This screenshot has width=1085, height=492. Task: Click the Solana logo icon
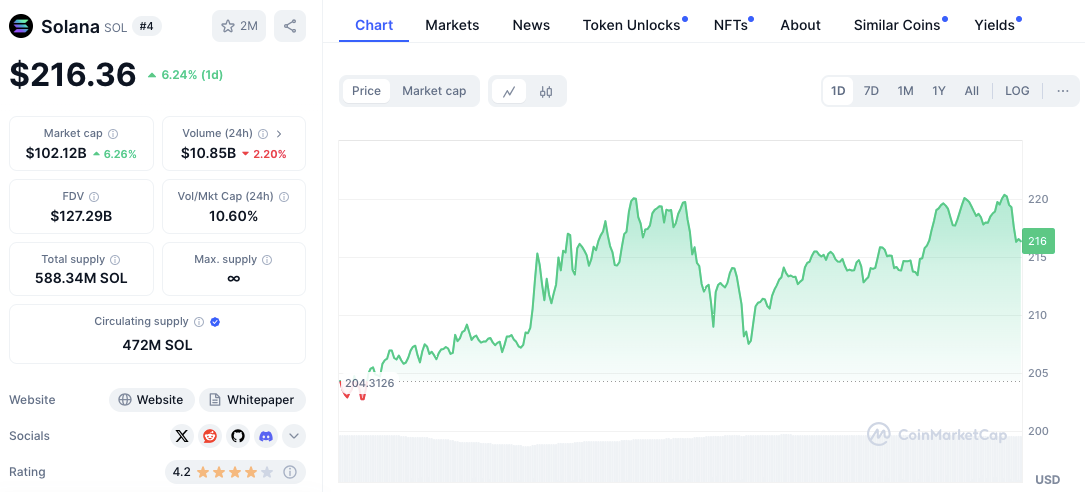point(20,26)
